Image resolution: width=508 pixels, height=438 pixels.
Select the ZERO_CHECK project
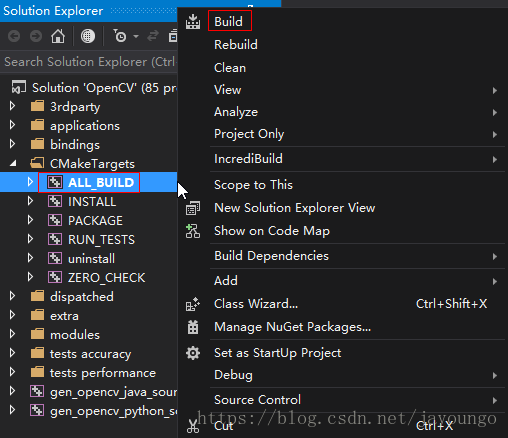(106, 278)
